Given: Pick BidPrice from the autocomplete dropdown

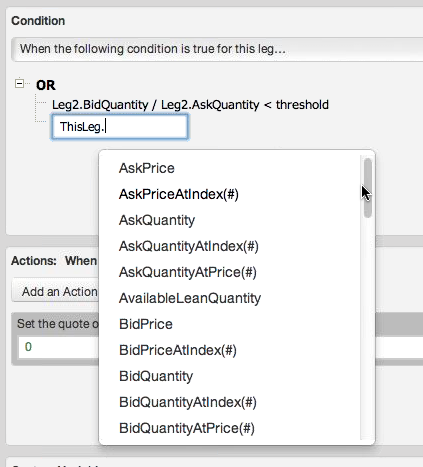Looking at the screenshot, I should pyautogui.click(x=146, y=324).
